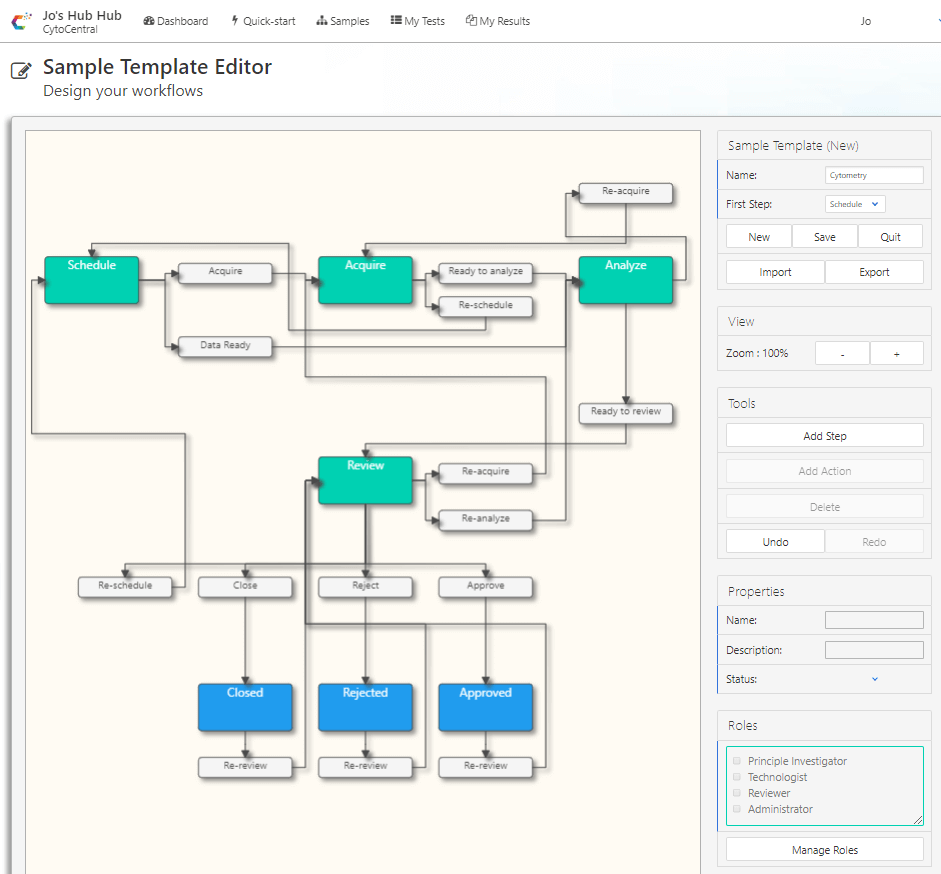Increase zoom with the plus button
This screenshot has width=941, height=874.
896,354
